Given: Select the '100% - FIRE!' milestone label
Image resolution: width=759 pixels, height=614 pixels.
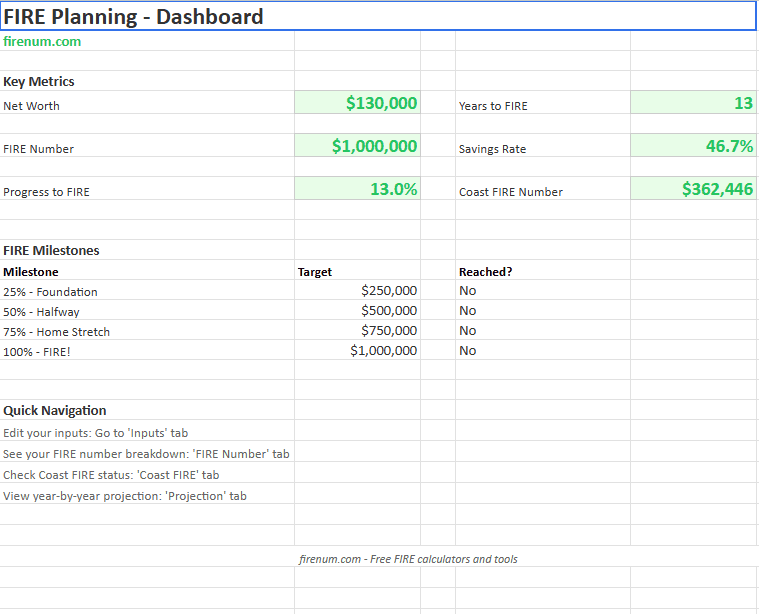Looking at the screenshot, I should (x=36, y=351).
